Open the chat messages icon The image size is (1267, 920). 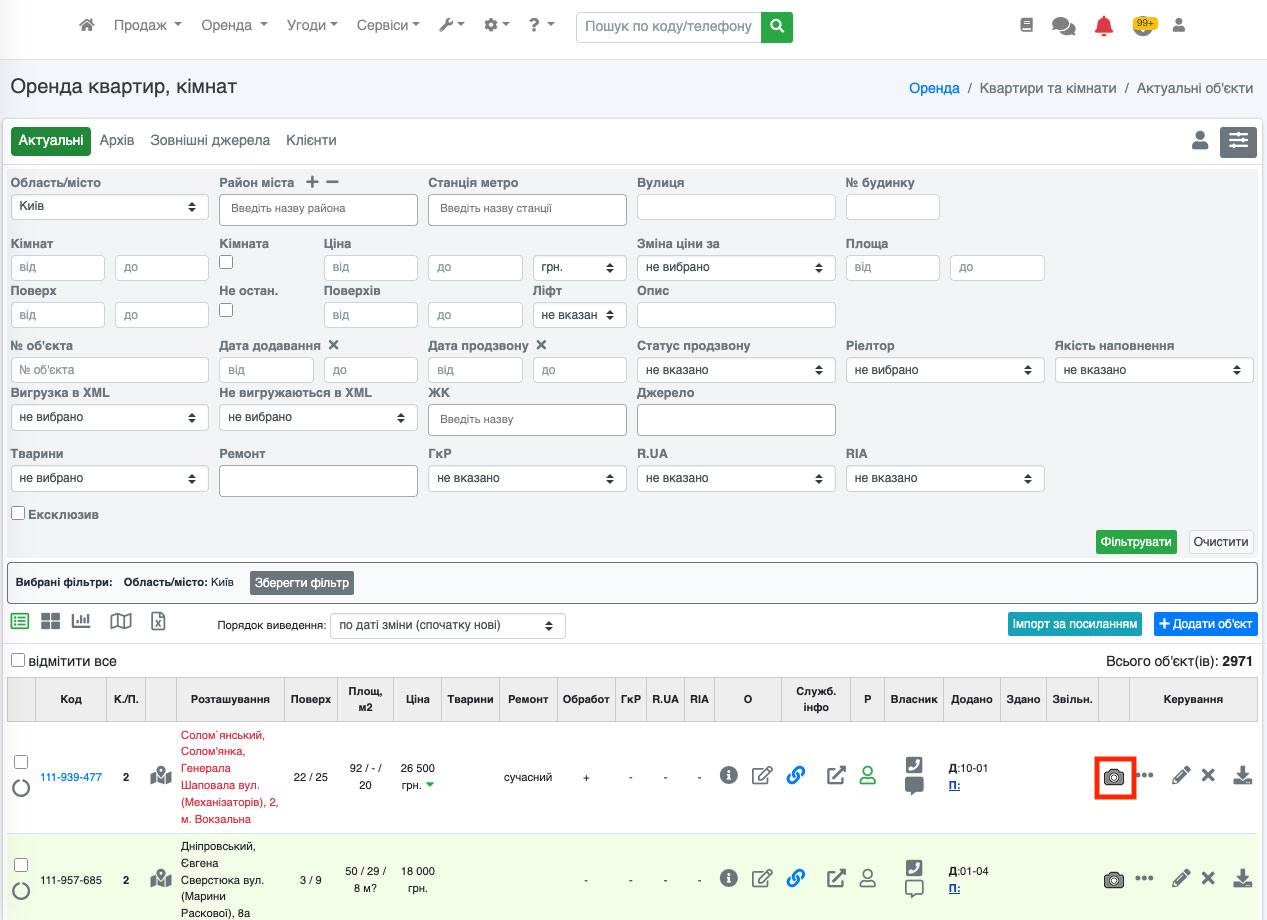(1063, 26)
